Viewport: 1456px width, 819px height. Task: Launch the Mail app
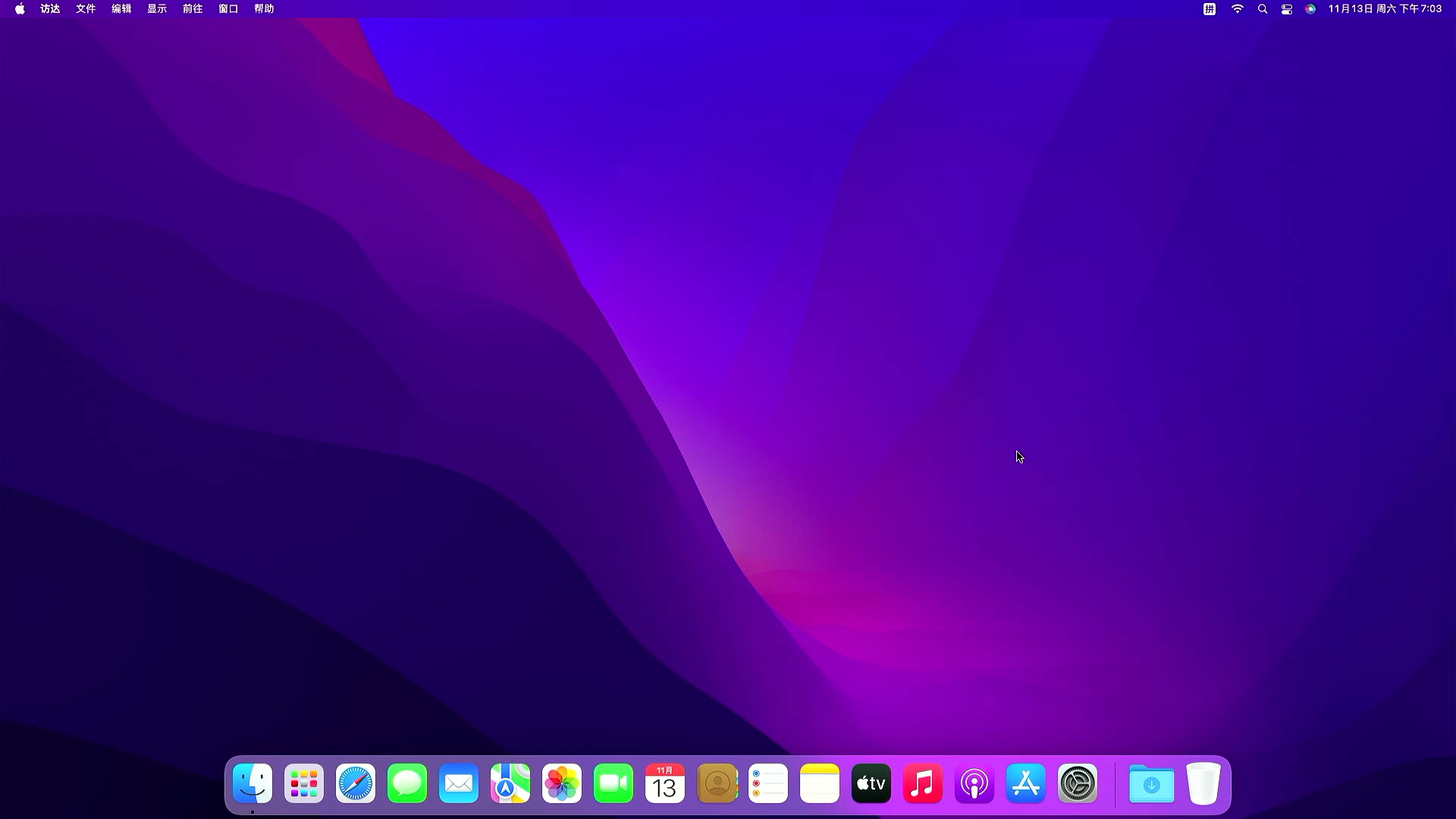[x=459, y=783]
